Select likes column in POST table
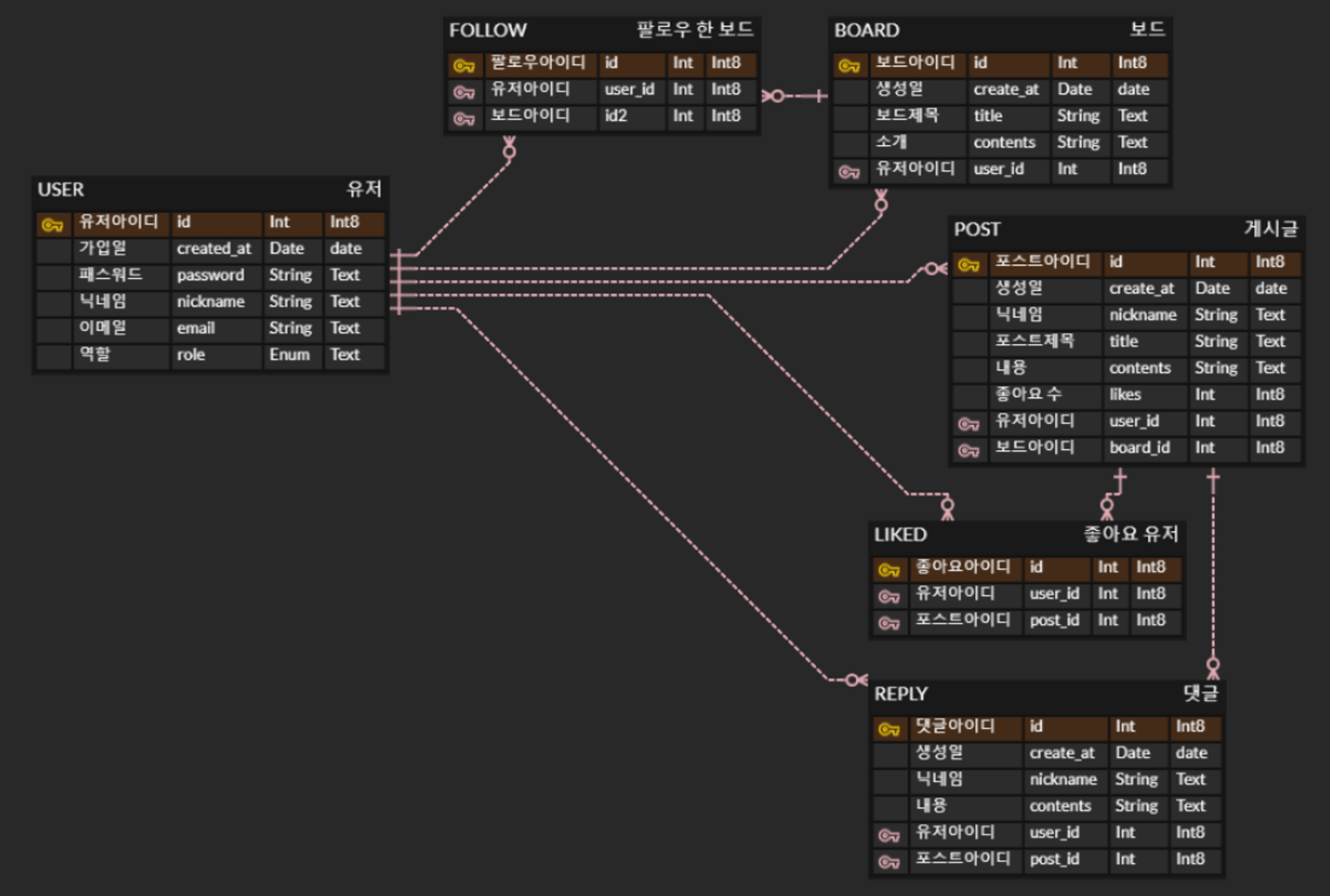Screen dimensions: 1330x896 pos(1125,395)
